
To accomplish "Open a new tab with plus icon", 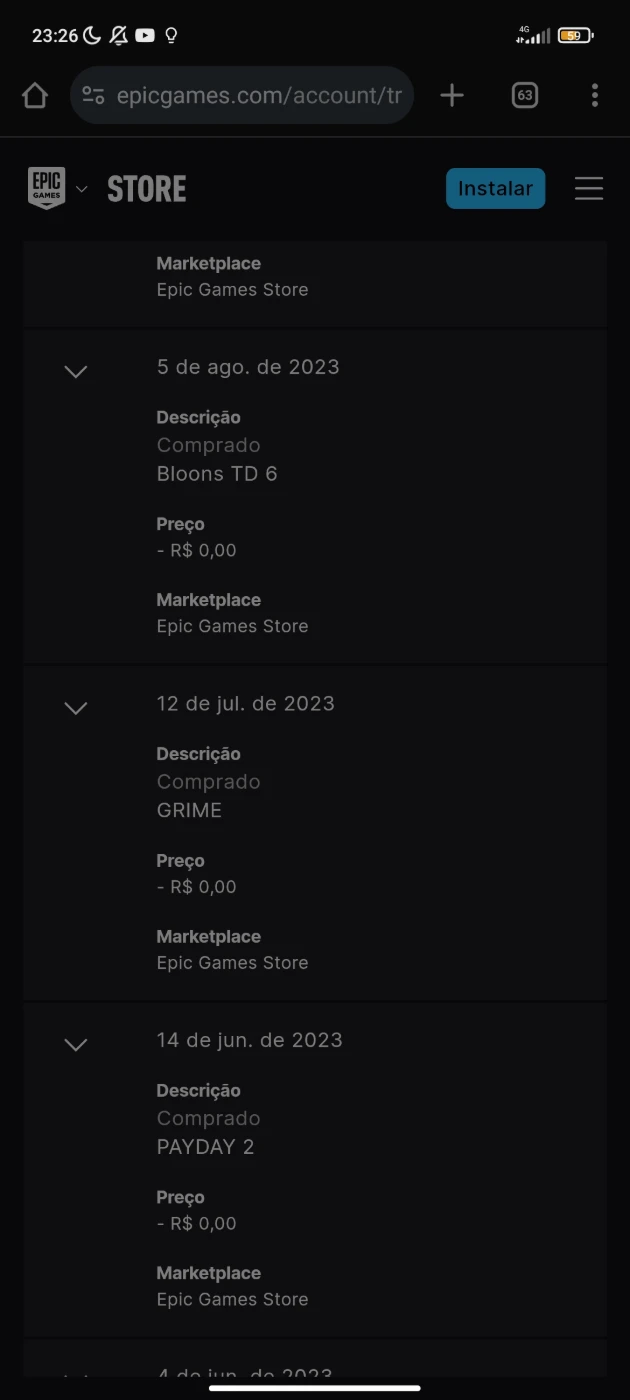I will coord(452,95).
